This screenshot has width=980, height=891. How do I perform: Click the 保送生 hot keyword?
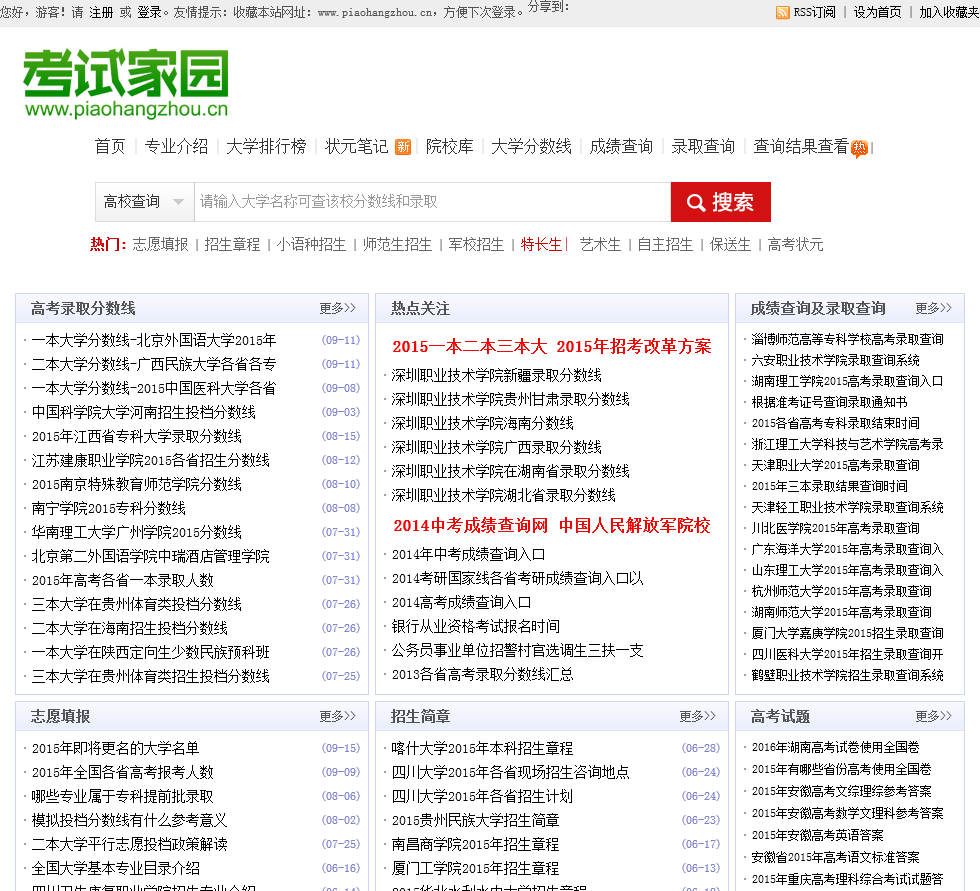point(730,244)
